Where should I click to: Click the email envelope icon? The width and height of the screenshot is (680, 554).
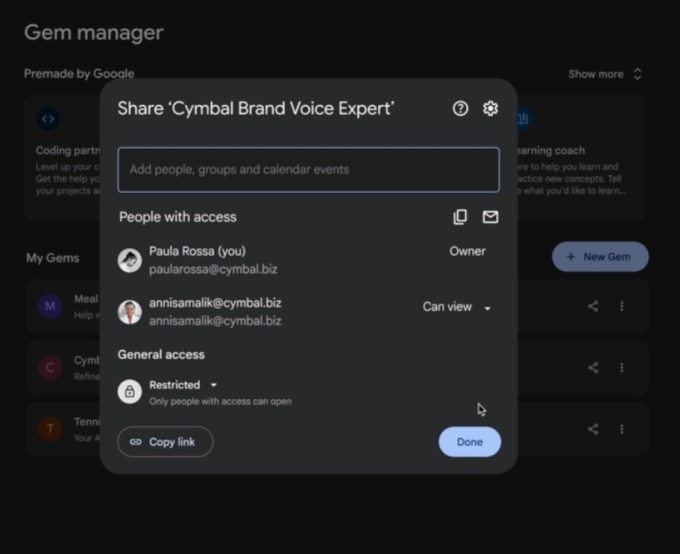[490, 217]
